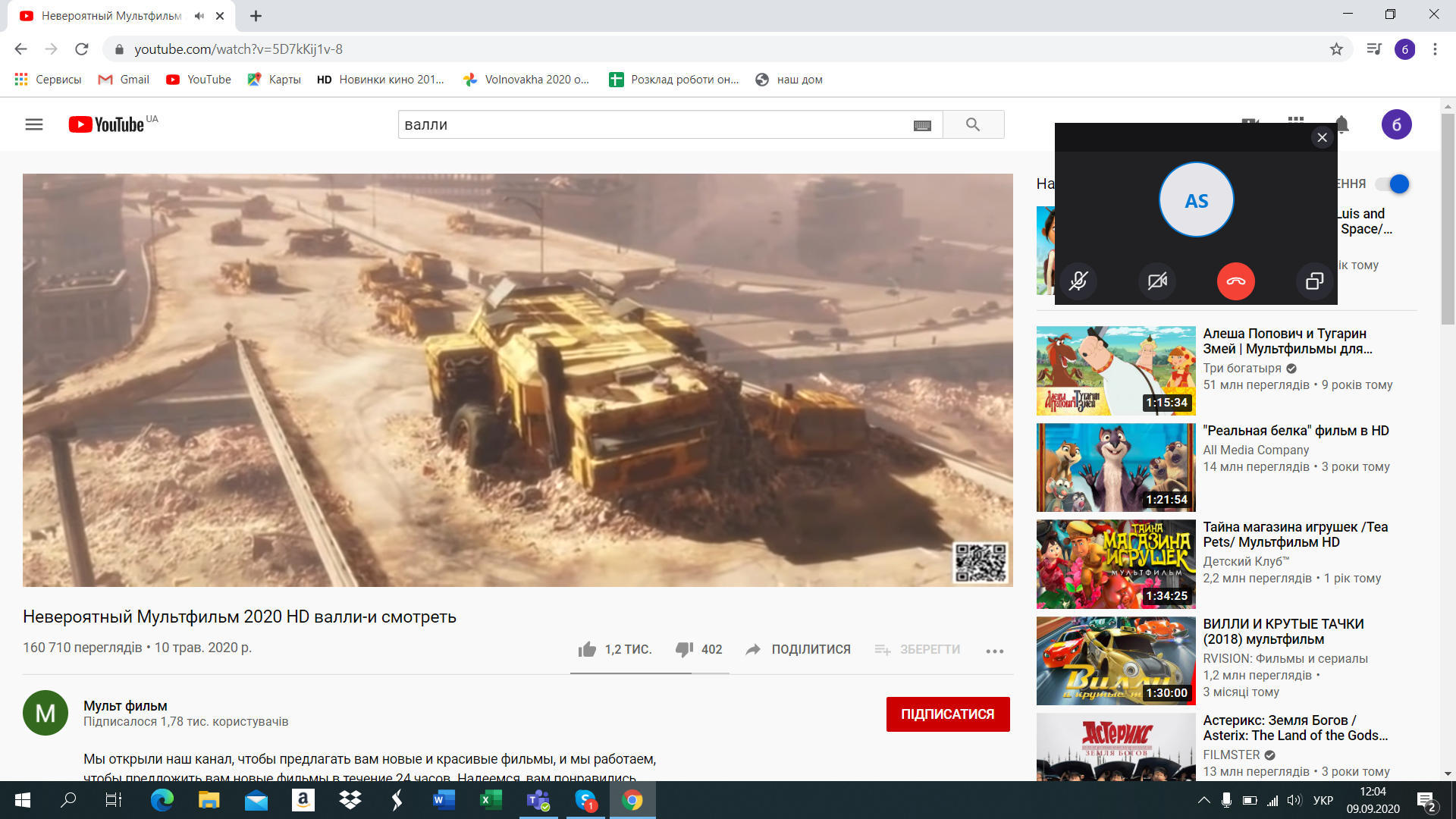Open Chrome media control icon
Screen dimensions: 1456x819
(x=1373, y=49)
